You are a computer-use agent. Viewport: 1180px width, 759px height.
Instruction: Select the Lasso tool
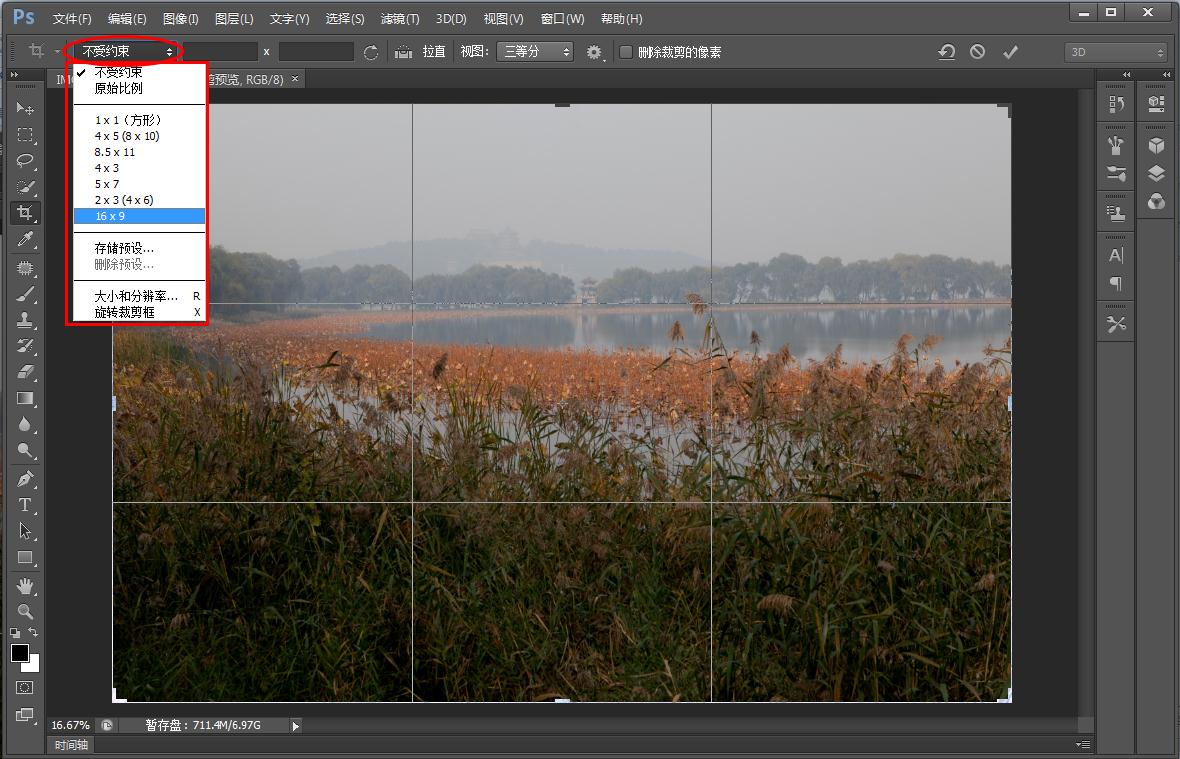[x=25, y=160]
